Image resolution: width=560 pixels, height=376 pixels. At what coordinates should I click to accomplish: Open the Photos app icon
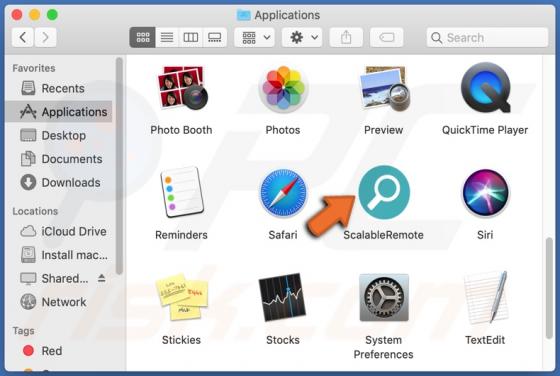tap(283, 89)
